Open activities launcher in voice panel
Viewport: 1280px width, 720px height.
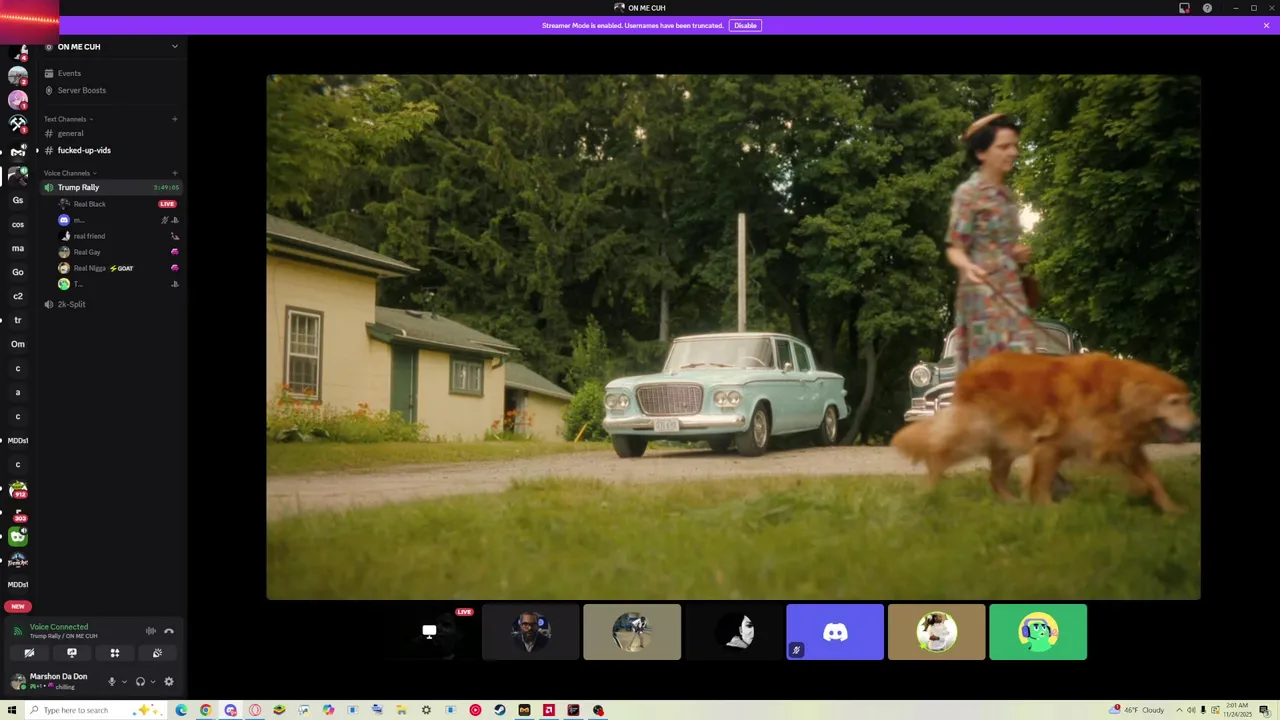[x=115, y=653]
